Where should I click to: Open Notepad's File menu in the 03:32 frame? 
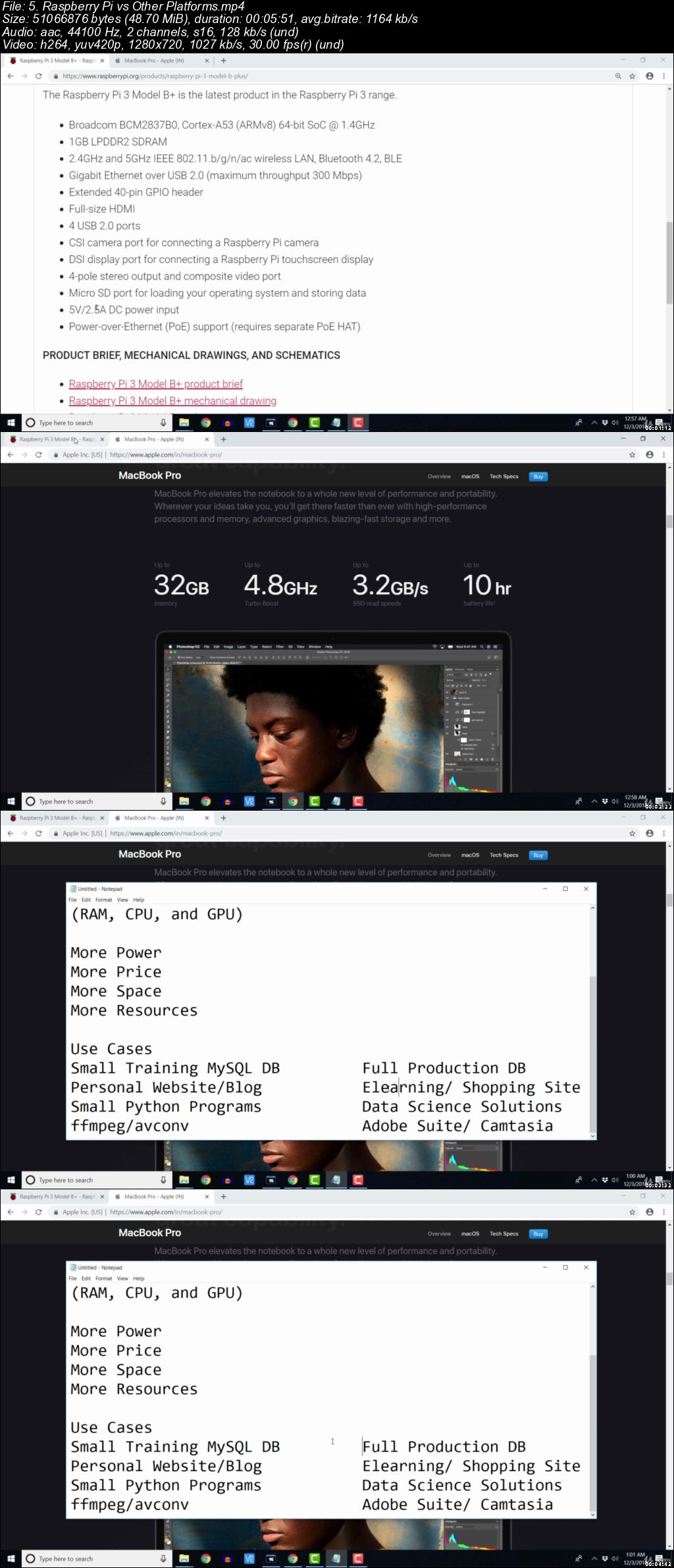pyautogui.click(x=72, y=900)
